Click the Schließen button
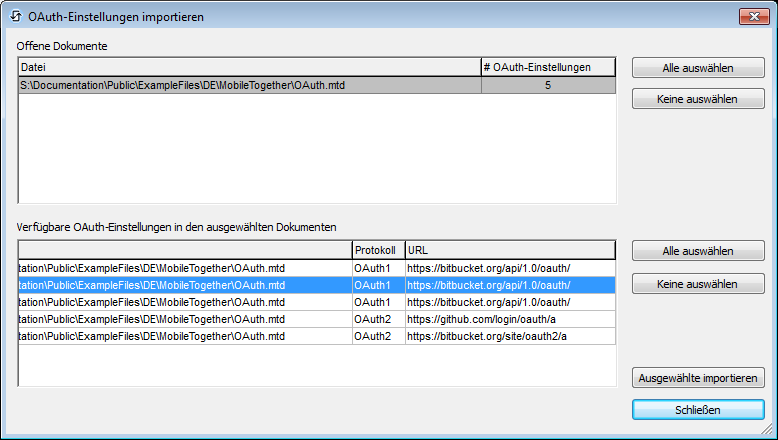Screen dimensions: 778x440 coord(698,410)
